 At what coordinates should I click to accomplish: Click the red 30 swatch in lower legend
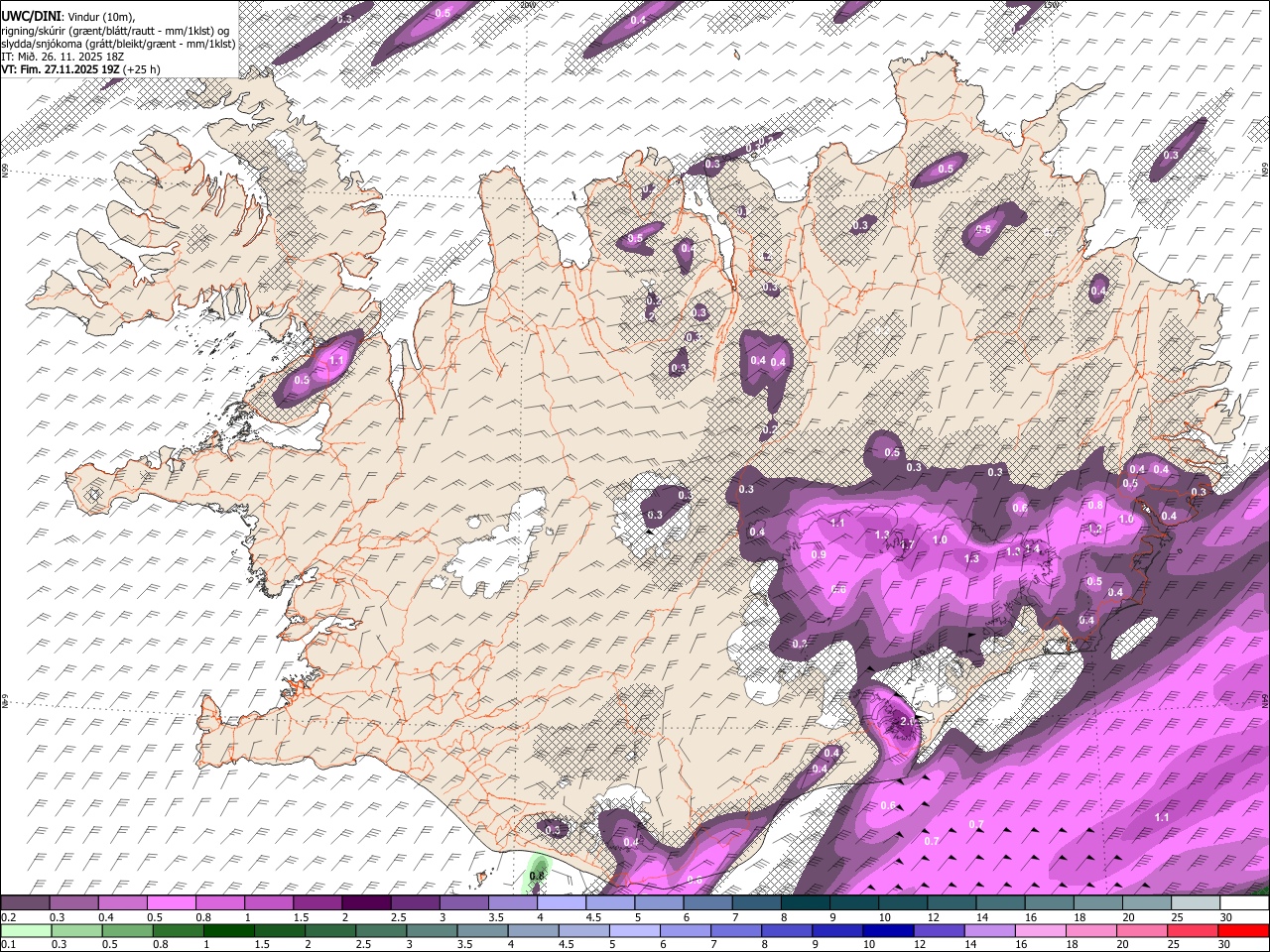tap(1243, 931)
